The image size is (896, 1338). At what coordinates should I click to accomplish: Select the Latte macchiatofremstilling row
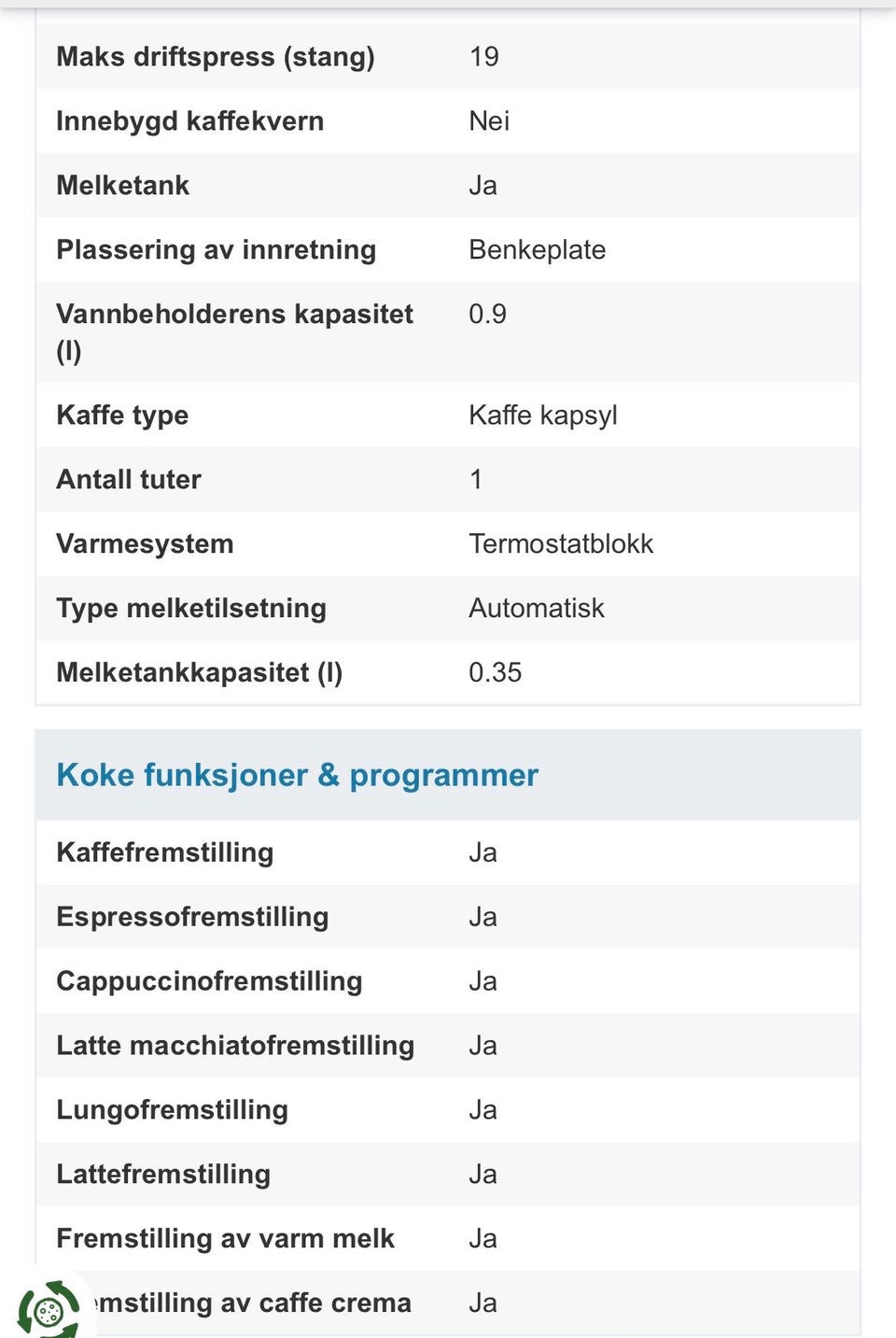coord(448,1046)
